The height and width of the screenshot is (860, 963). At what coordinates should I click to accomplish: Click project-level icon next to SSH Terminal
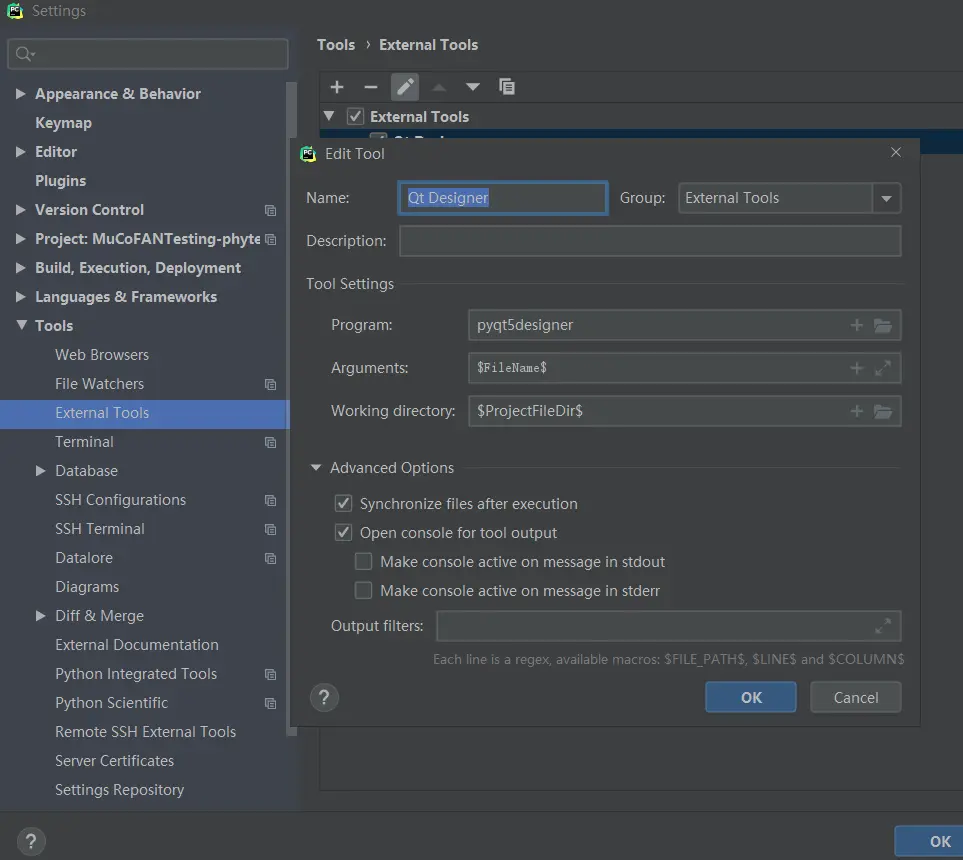[270, 529]
